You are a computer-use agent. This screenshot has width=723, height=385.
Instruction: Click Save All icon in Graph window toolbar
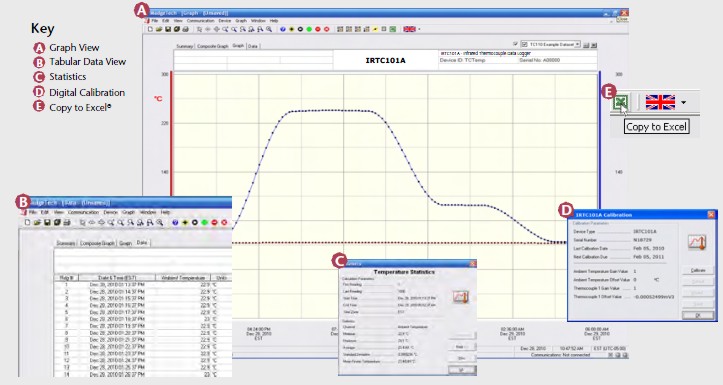[x=177, y=29]
